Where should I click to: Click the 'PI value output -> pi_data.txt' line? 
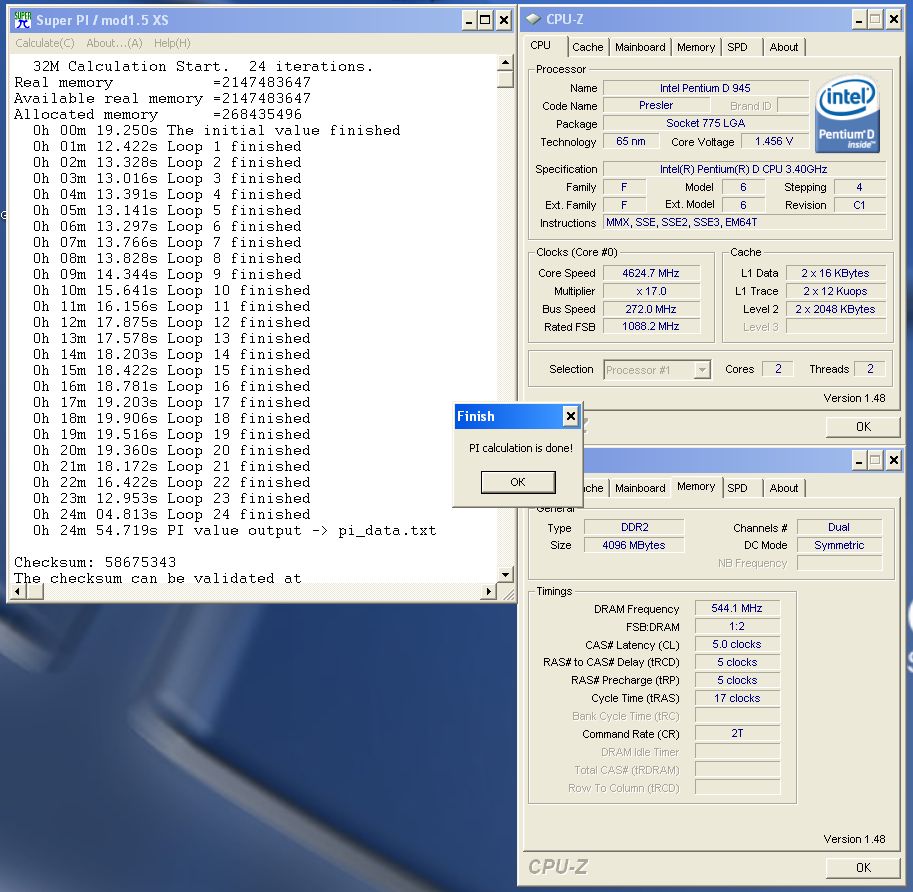click(x=235, y=530)
